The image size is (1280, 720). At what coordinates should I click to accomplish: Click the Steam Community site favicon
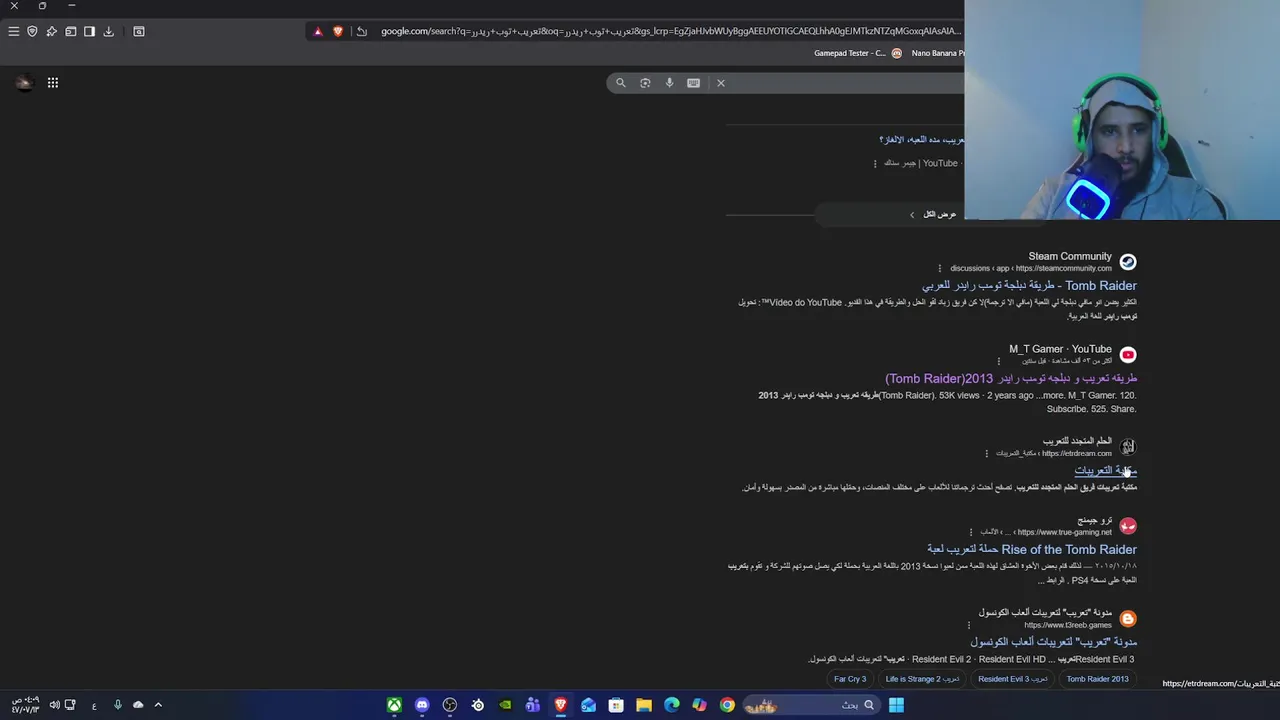[x=1128, y=262]
